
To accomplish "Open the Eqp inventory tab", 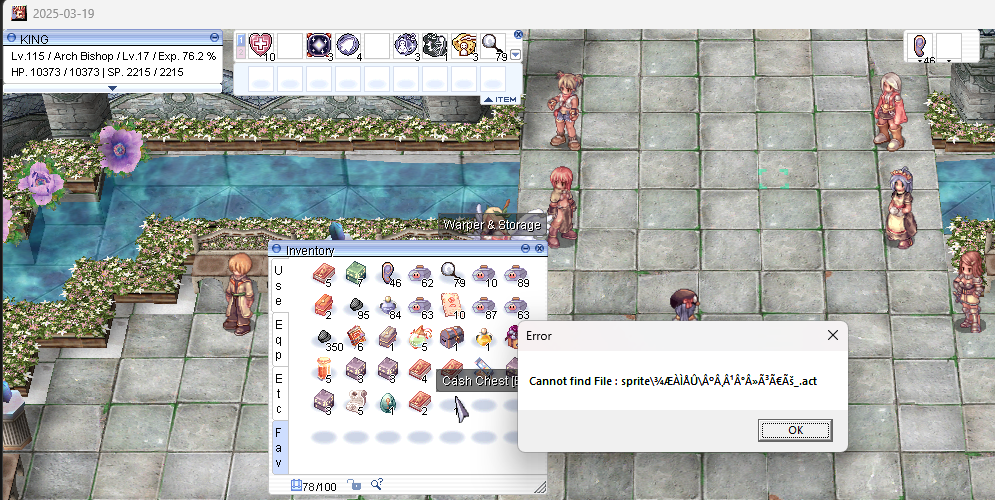I will pos(279,339).
